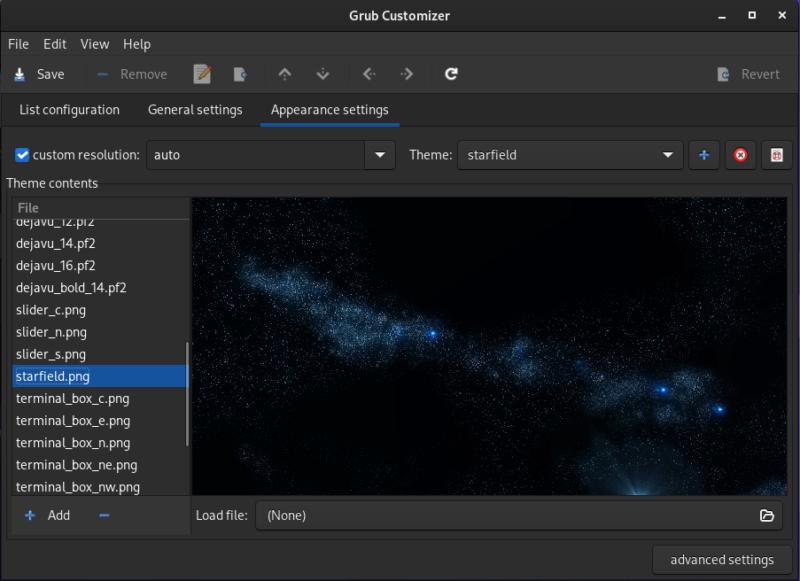
Task: Select the Edit entry pencil icon
Action: point(203,73)
